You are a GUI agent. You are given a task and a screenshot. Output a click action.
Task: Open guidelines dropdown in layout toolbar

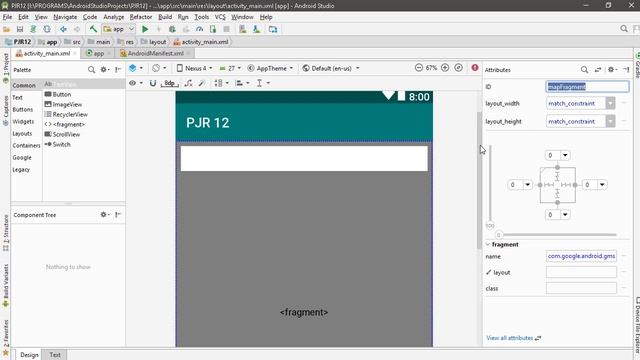263,83
